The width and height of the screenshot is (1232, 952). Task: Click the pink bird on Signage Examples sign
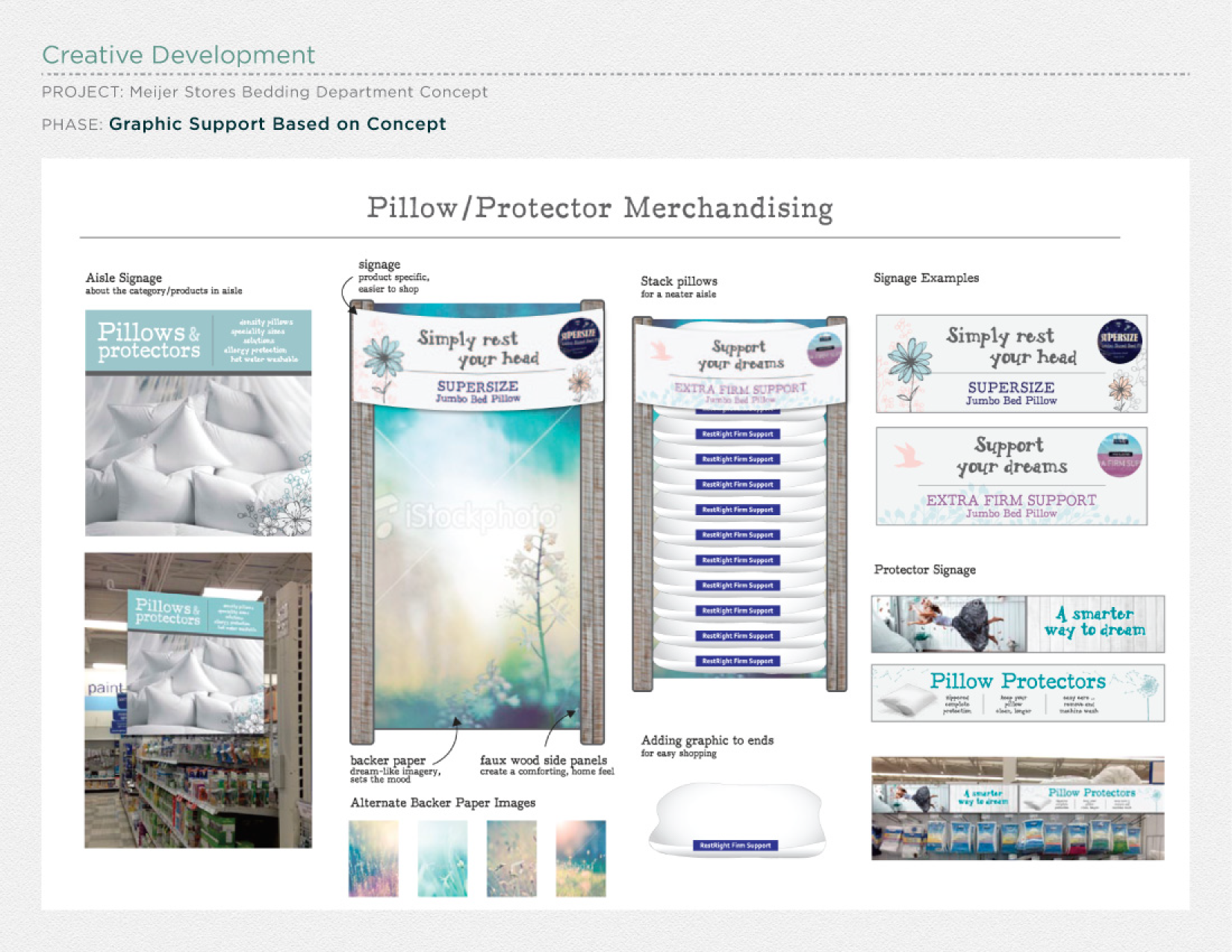pos(908,455)
